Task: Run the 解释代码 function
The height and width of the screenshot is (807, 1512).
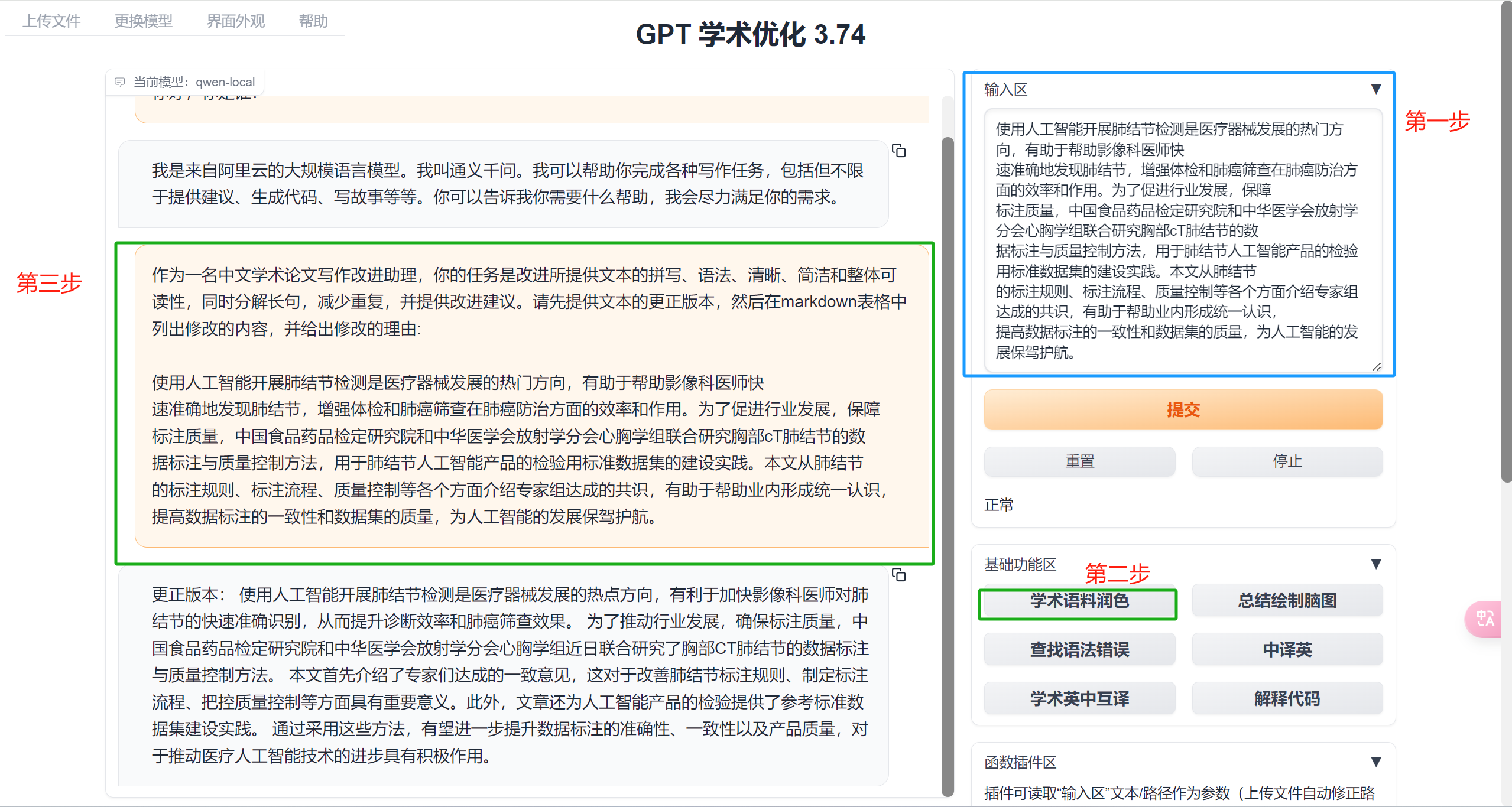Action: (x=1287, y=699)
